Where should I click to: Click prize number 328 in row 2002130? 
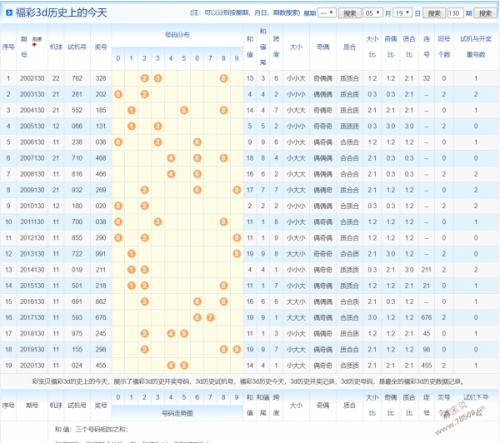click(x=101, y=78)
